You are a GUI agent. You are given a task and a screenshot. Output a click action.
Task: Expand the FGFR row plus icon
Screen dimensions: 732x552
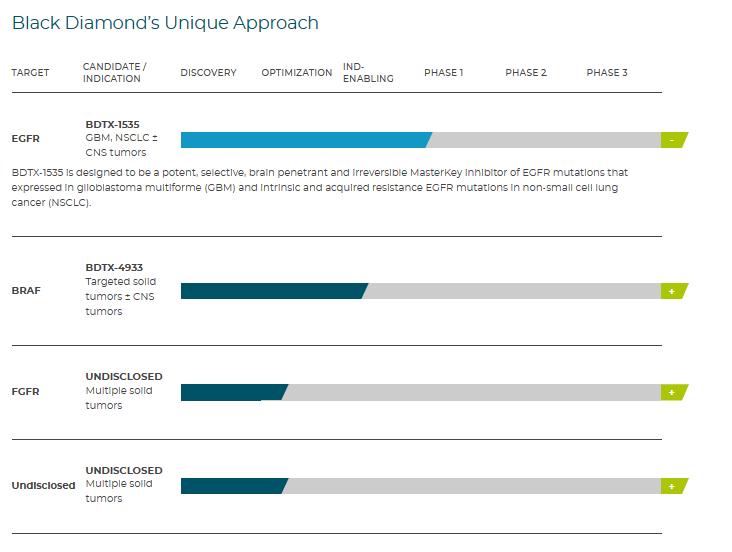click(673, 392)
